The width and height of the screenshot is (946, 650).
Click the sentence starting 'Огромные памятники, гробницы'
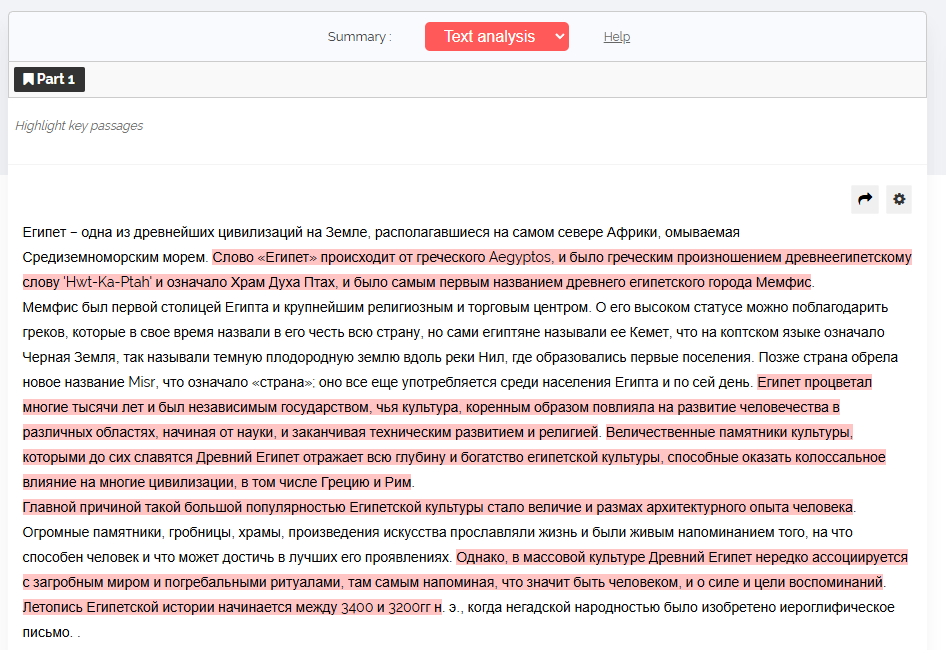click(x=437, y=545)
